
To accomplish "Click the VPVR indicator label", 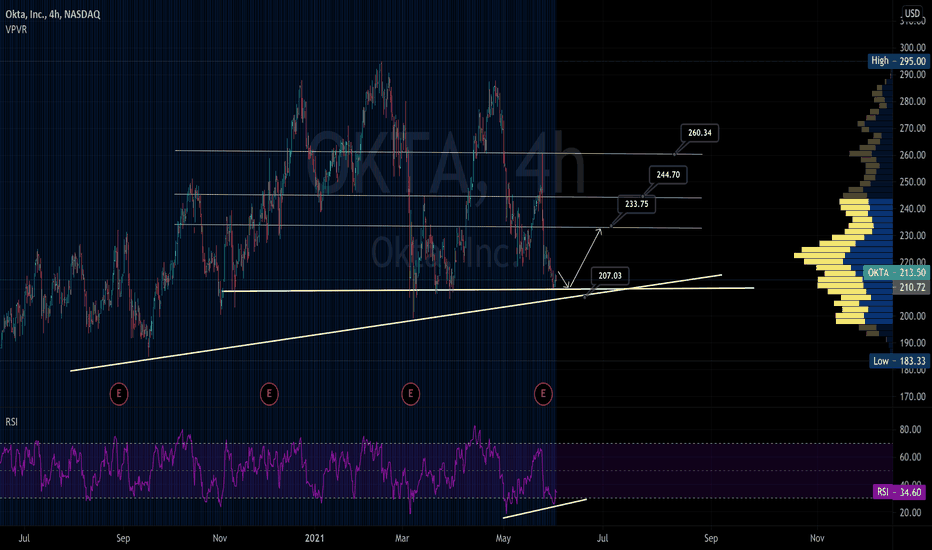I will coord(16,29).
